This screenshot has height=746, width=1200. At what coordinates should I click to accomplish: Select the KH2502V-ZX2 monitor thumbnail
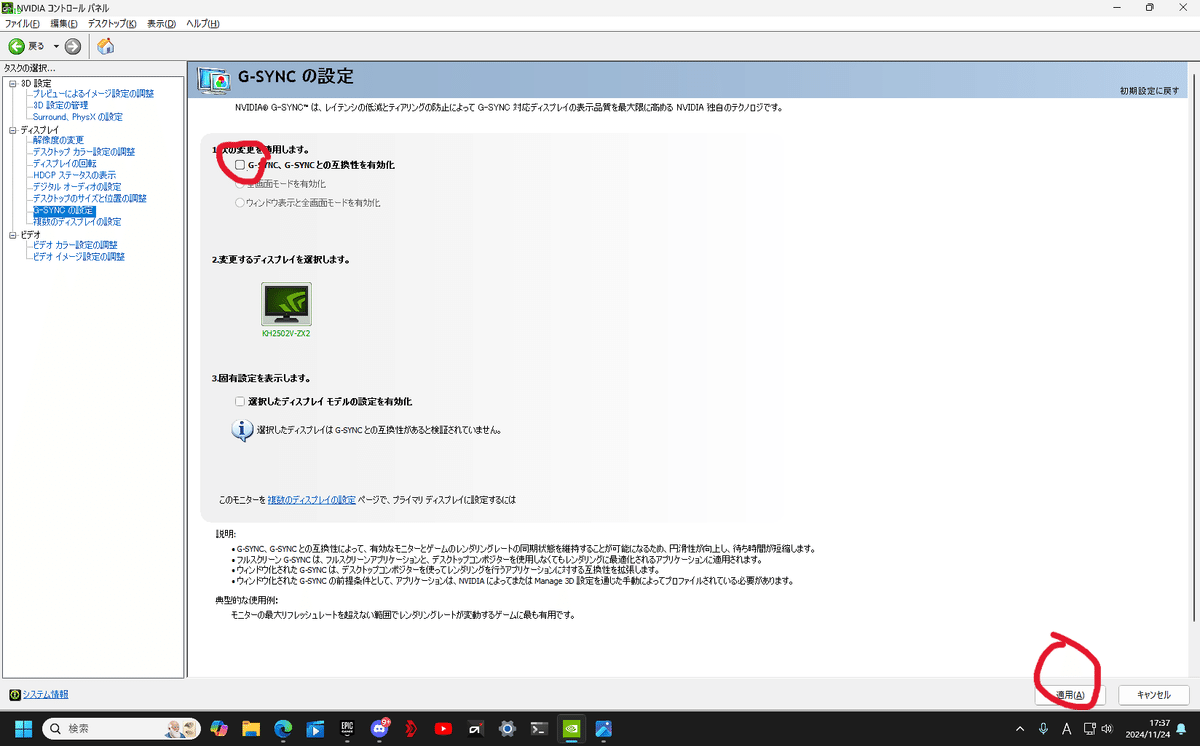coord(286,304)
